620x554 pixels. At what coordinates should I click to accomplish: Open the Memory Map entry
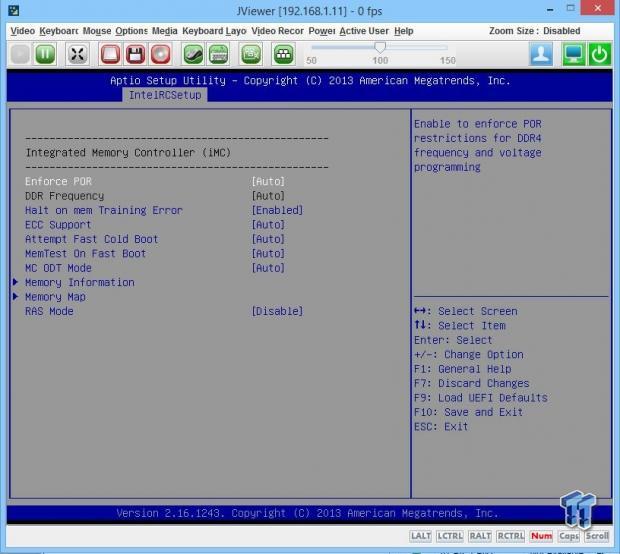(x=55, y=297)
